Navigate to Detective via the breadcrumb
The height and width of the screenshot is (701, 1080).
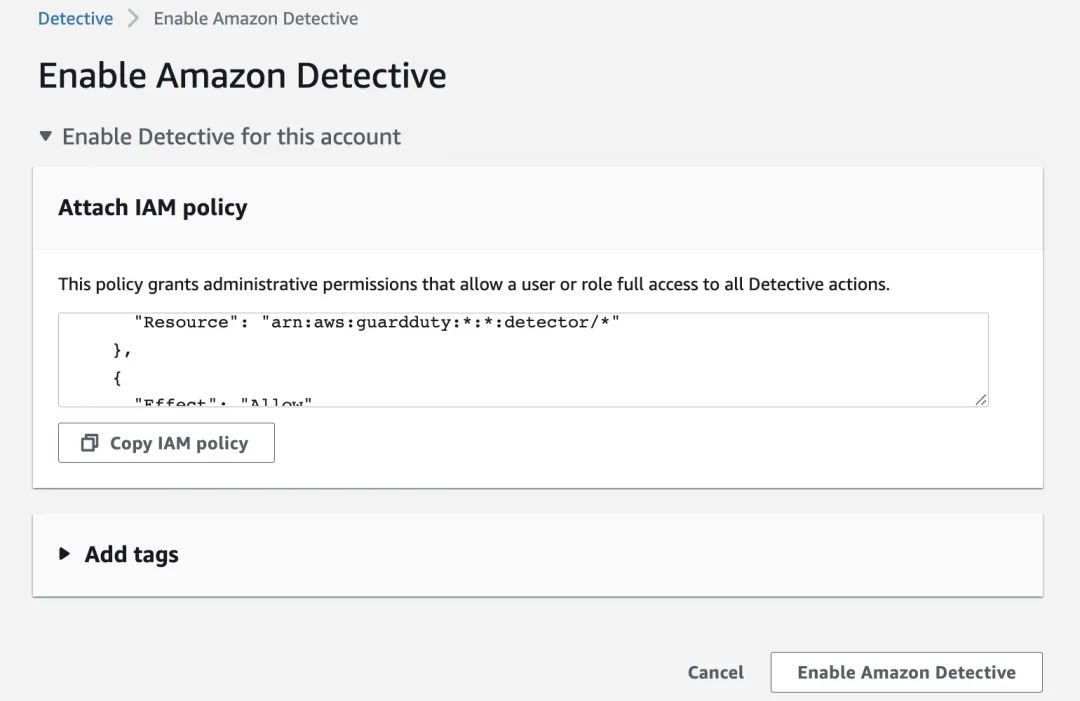75,17
